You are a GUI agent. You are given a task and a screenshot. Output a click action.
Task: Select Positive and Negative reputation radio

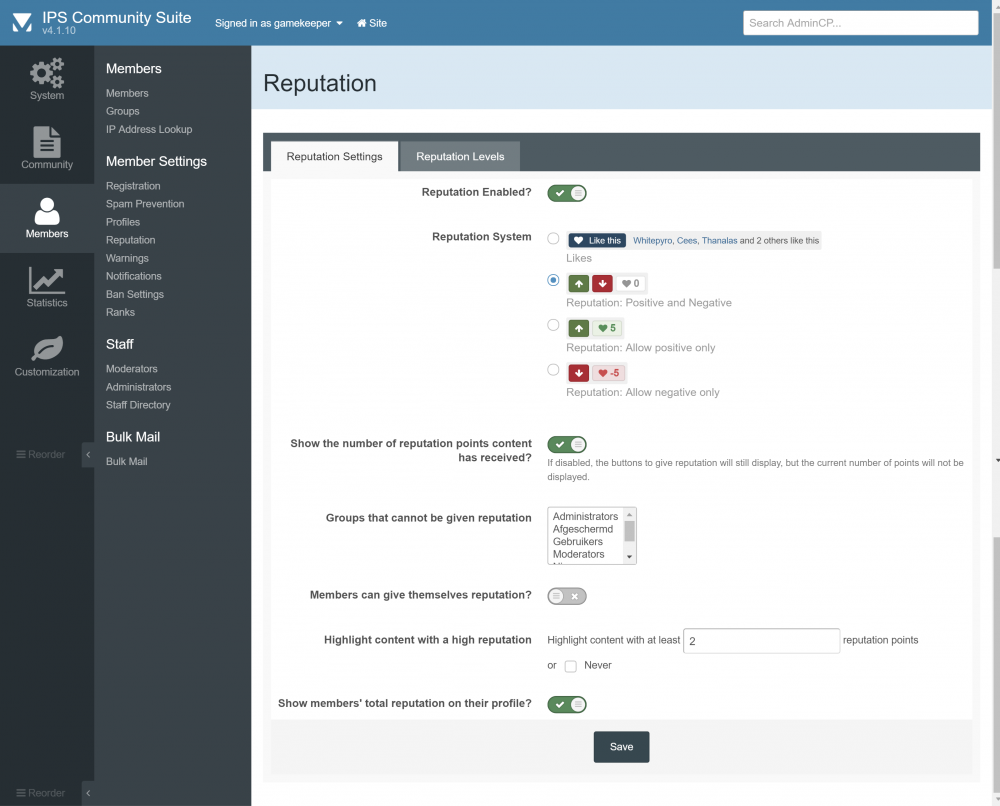pos(553,280)
